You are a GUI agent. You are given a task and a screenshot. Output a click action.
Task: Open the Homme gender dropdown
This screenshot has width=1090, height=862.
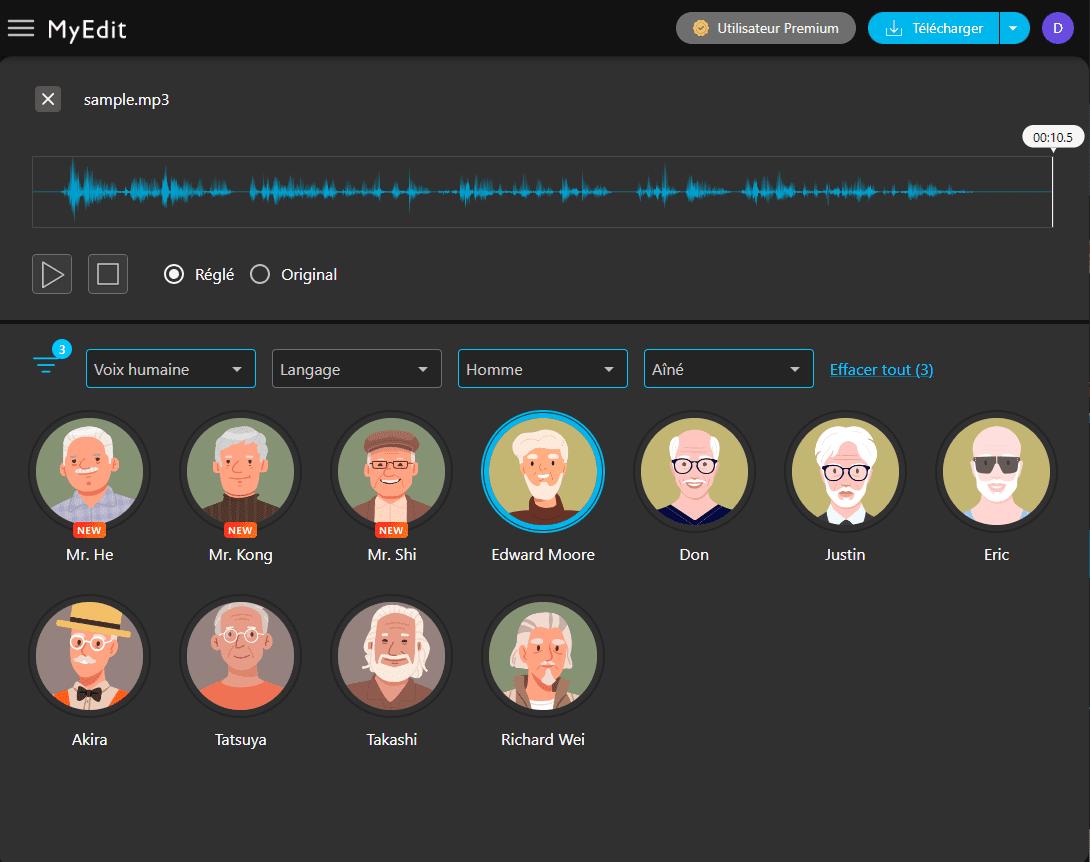click(542, 368)
